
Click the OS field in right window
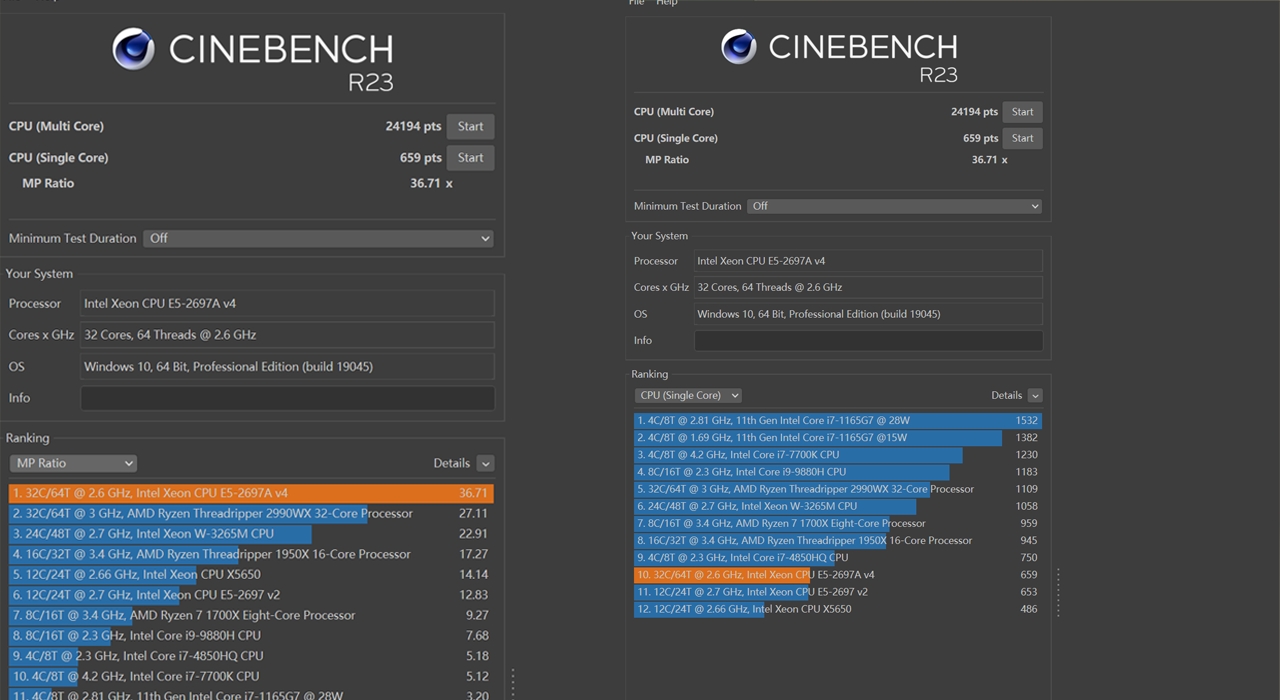coord(869,314)
